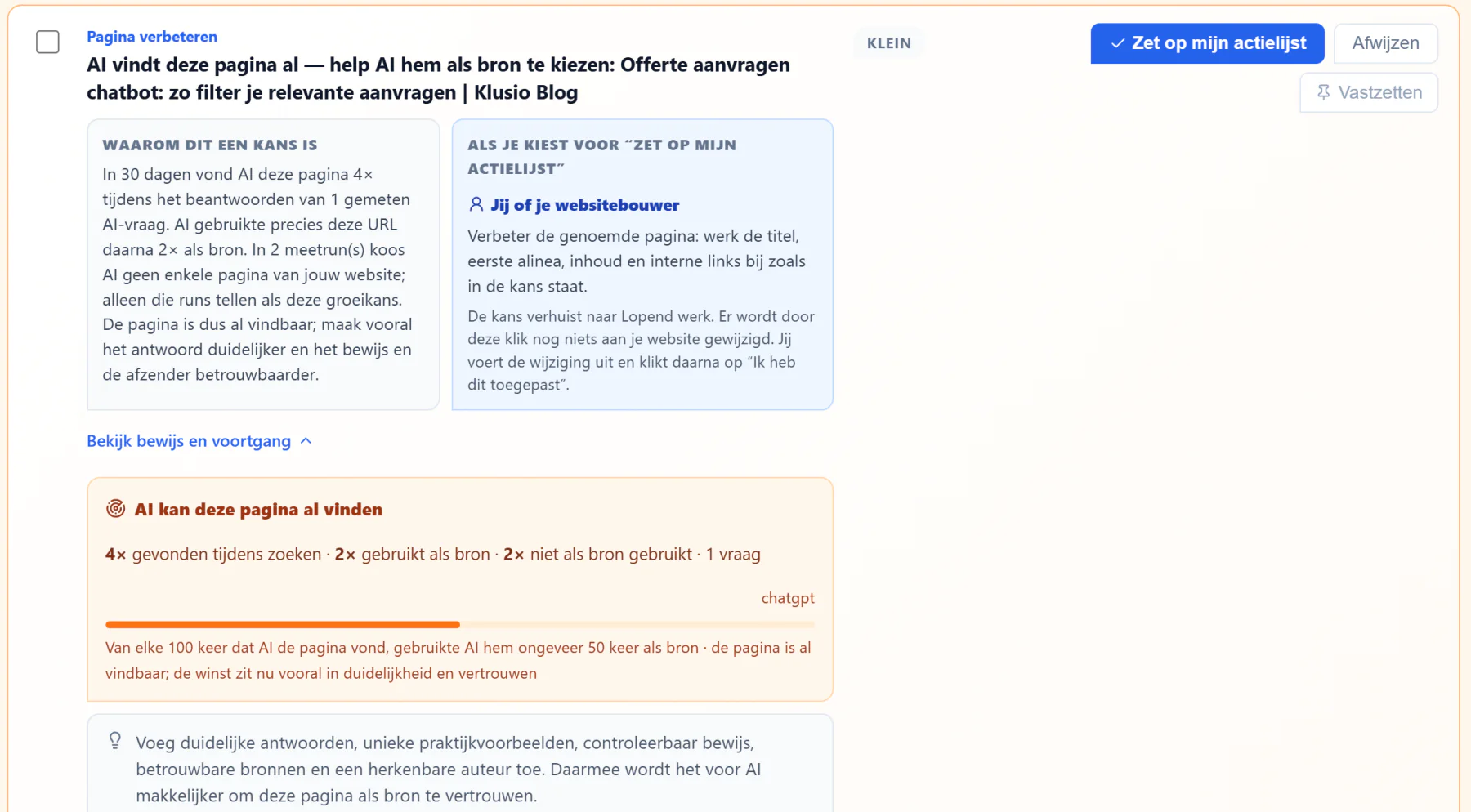Click the KLEIN size badge
Viewport: 1471px width, 812px height.
coord(888,43)
